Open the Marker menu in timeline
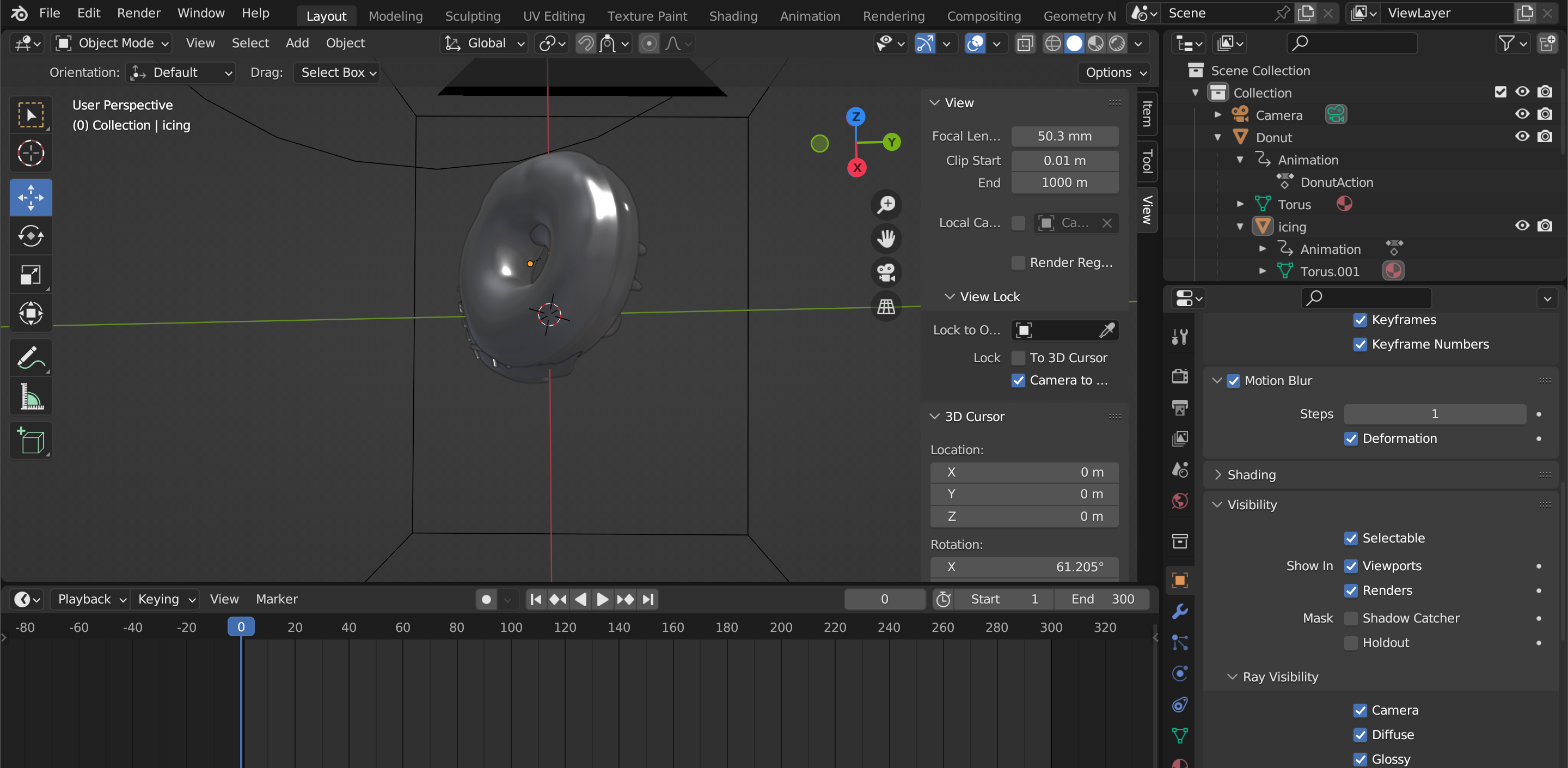This screenshot has width=1568, height=768. (x=277, y=599)
